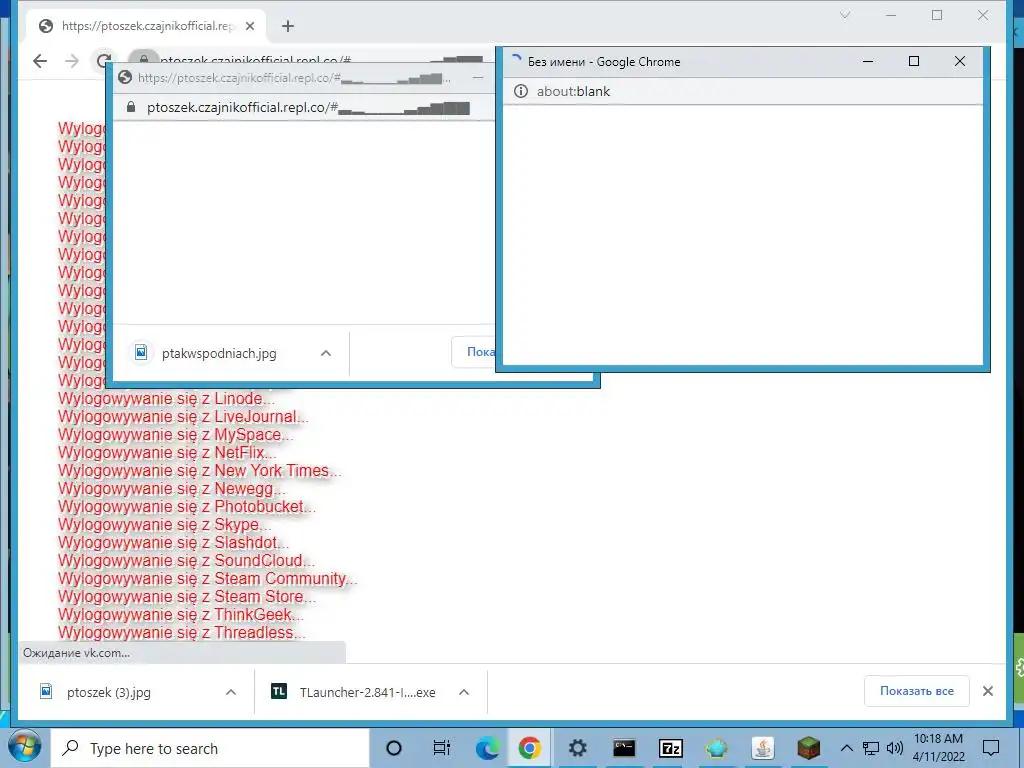
Task: Open the Minecraft block icon on taskbar
Action: coord(808,748)
